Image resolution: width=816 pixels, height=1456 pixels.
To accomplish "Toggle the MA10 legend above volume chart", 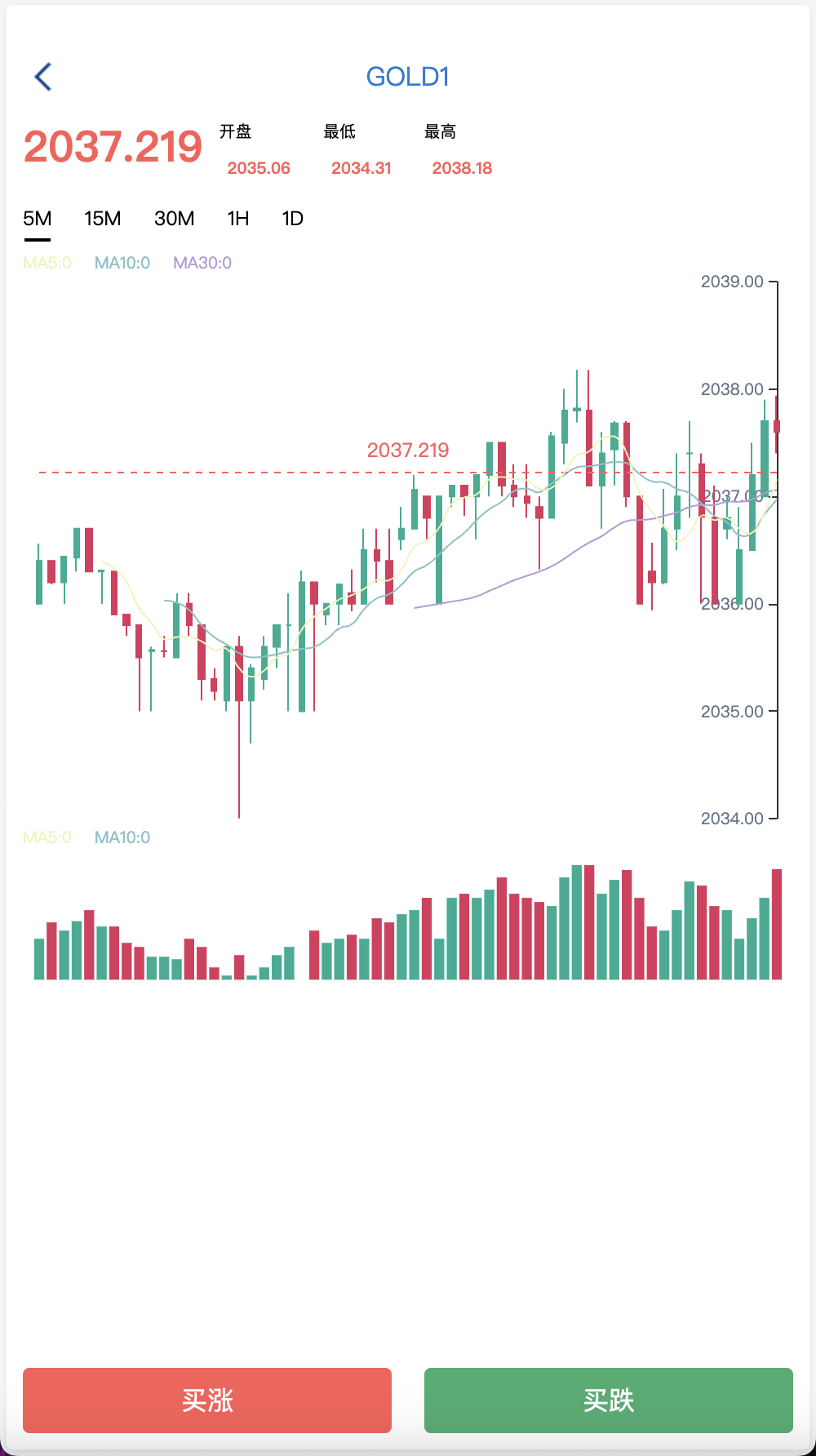I will click(122, 837).
